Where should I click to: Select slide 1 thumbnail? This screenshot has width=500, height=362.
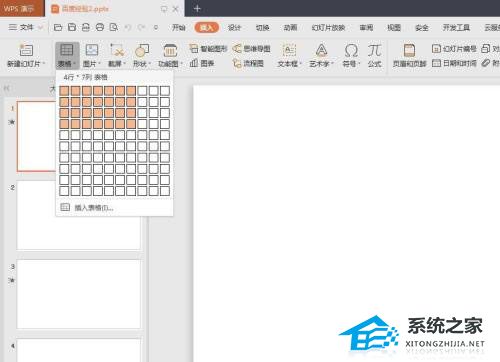coord(36,136)
